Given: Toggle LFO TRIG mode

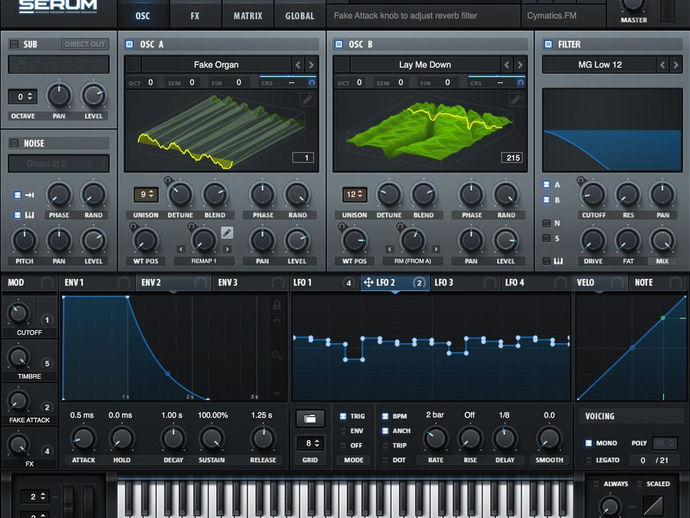Looking at the screenshot, I should [x=343, y=416].
